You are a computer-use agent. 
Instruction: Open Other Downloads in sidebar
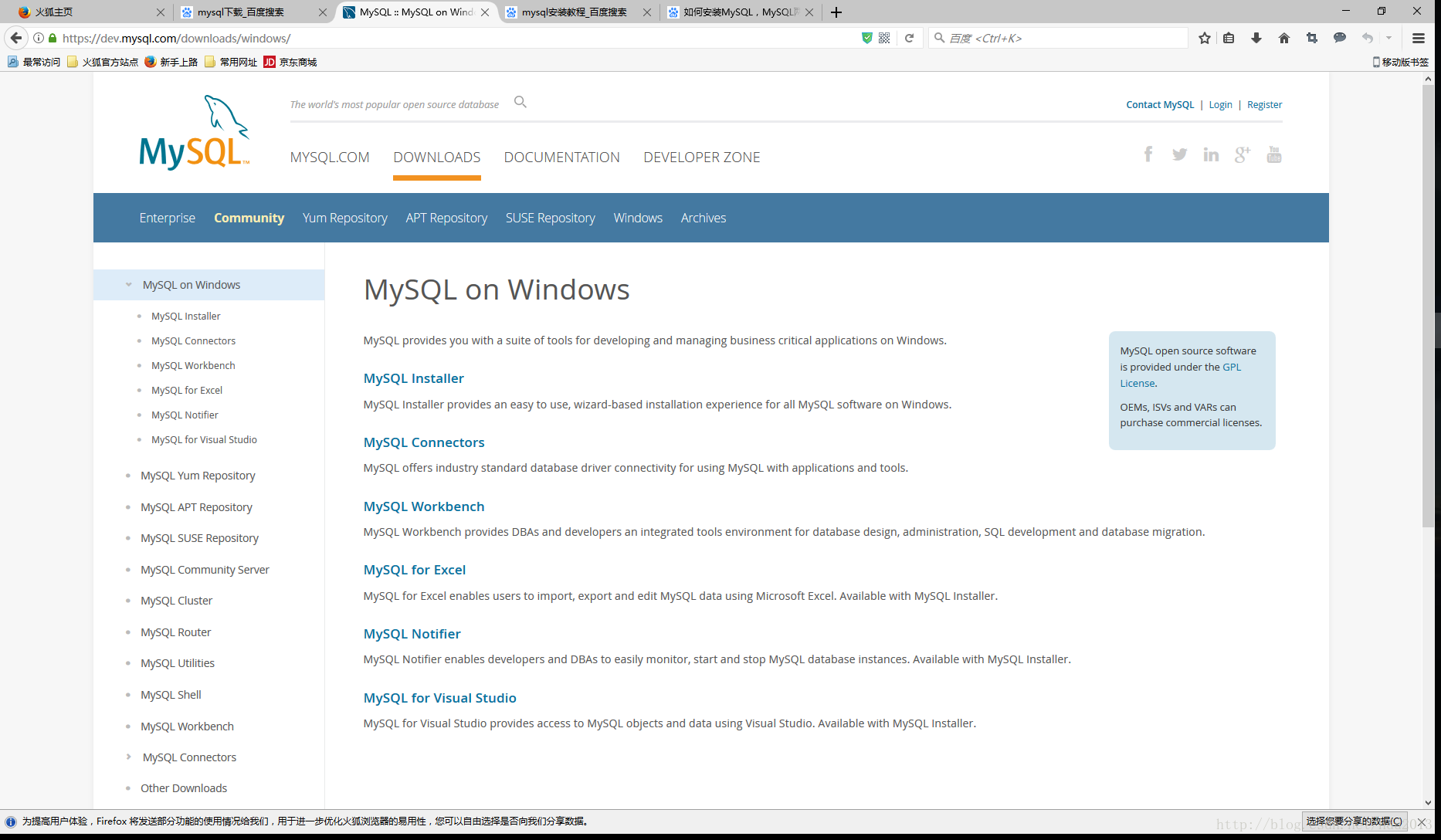pyautogui.click(x=184, y=788)
